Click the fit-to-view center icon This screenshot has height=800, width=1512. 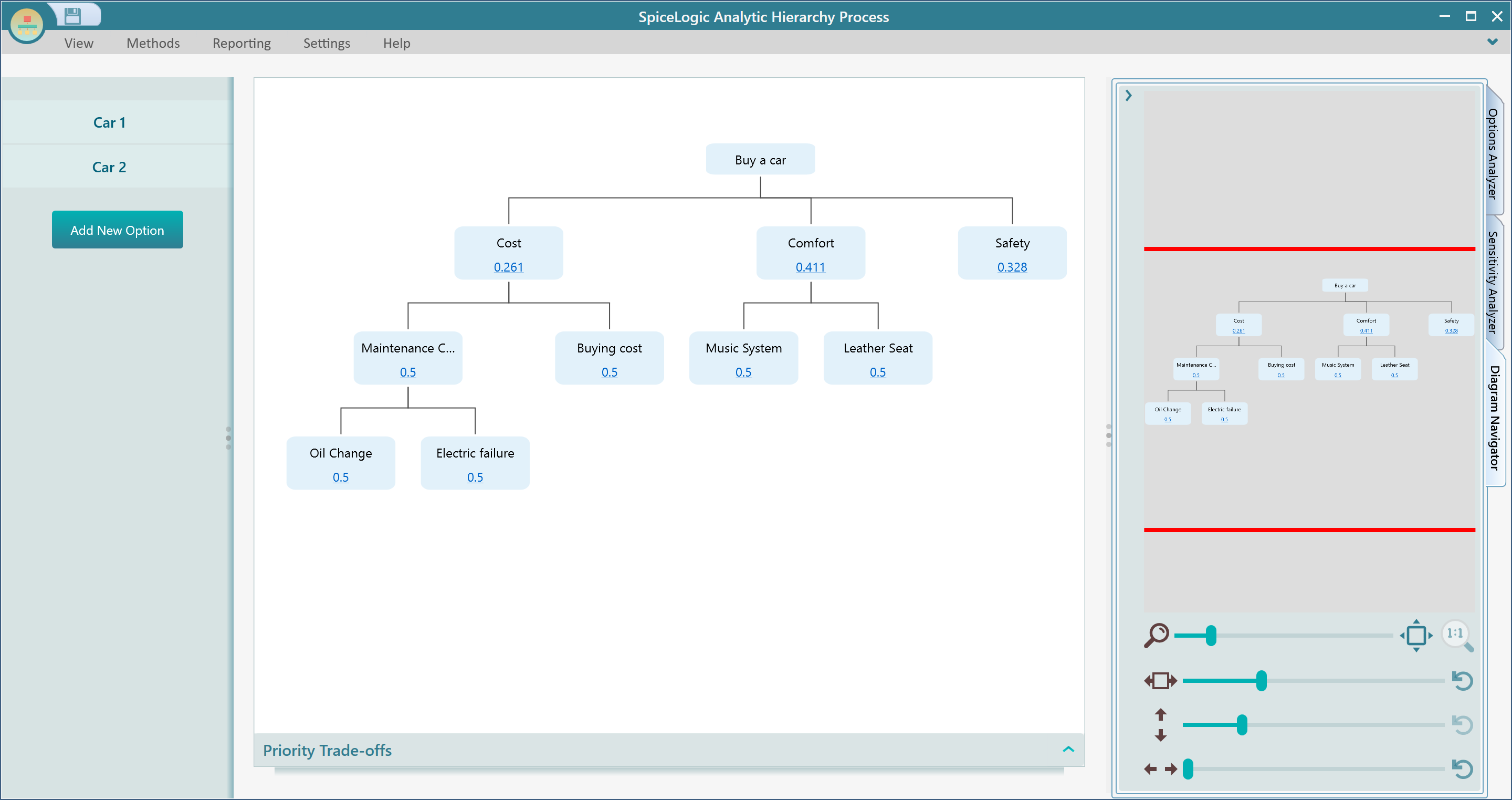click(1416, 635)
